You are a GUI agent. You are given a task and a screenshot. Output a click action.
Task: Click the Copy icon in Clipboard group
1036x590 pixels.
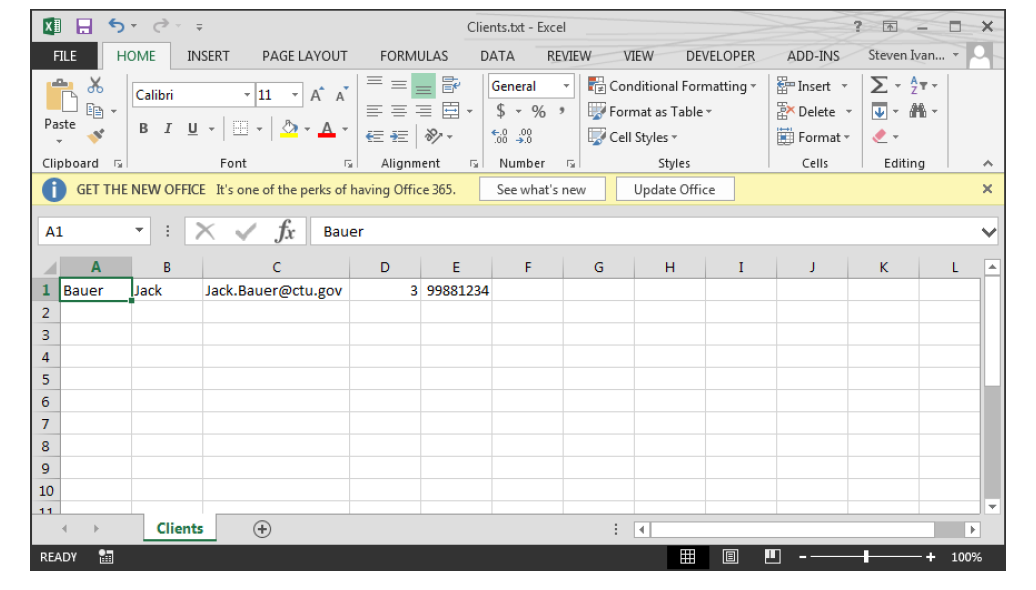95,111
